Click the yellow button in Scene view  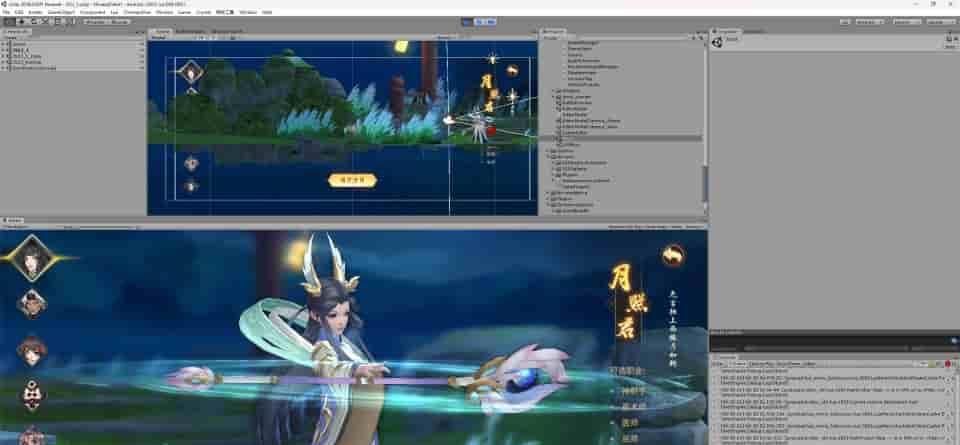352,180
